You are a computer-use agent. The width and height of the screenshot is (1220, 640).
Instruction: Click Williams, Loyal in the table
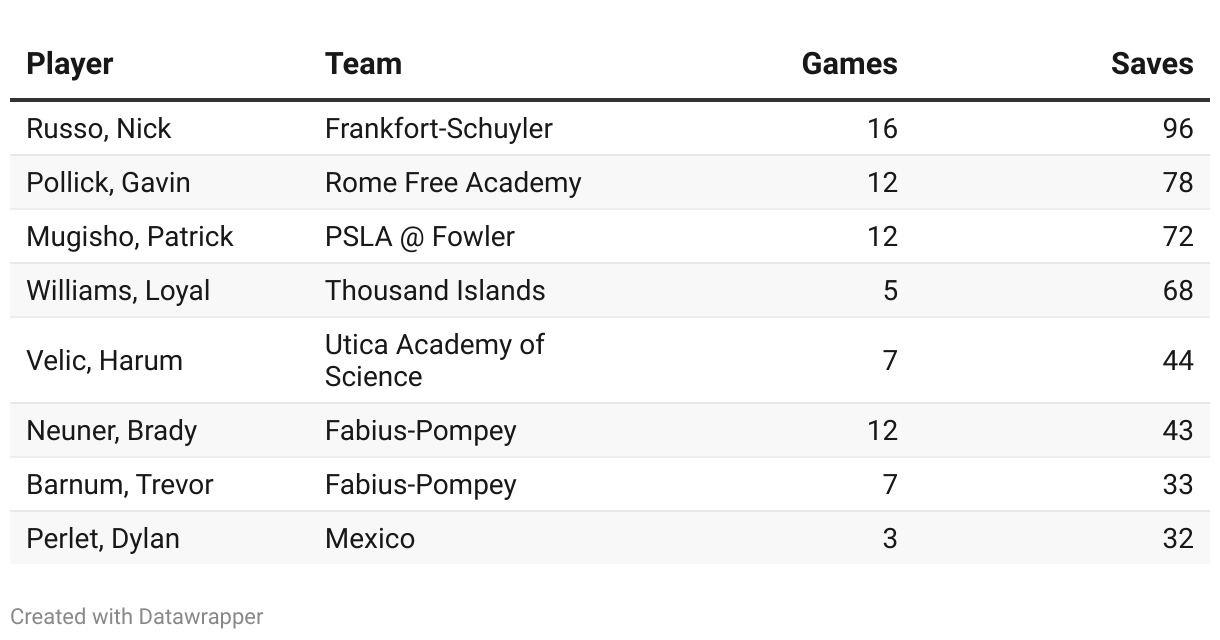click(x=118, y=291)
